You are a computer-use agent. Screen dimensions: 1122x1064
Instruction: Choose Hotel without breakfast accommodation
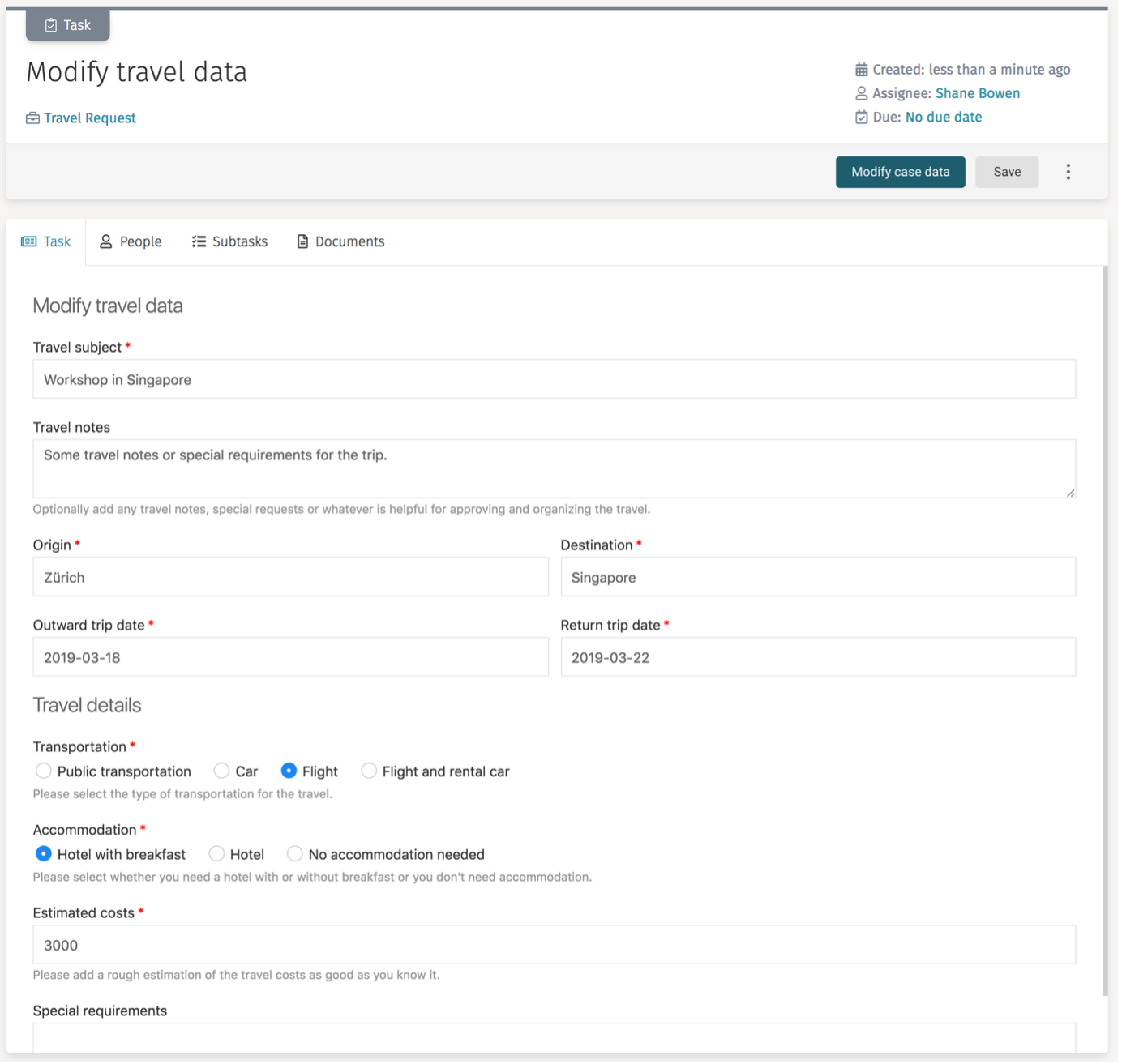216,853
